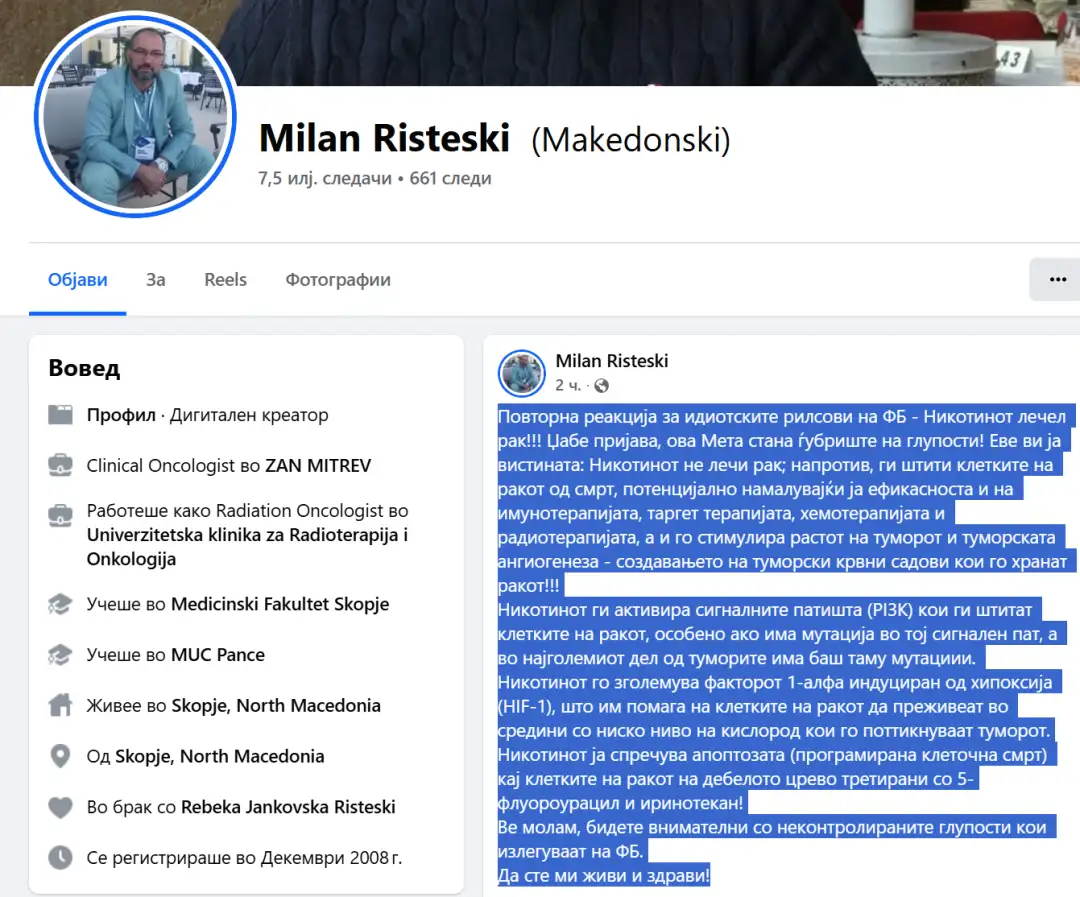Click the three-dot more options button
1080x897 pixels.
(x=1057, y=280)
